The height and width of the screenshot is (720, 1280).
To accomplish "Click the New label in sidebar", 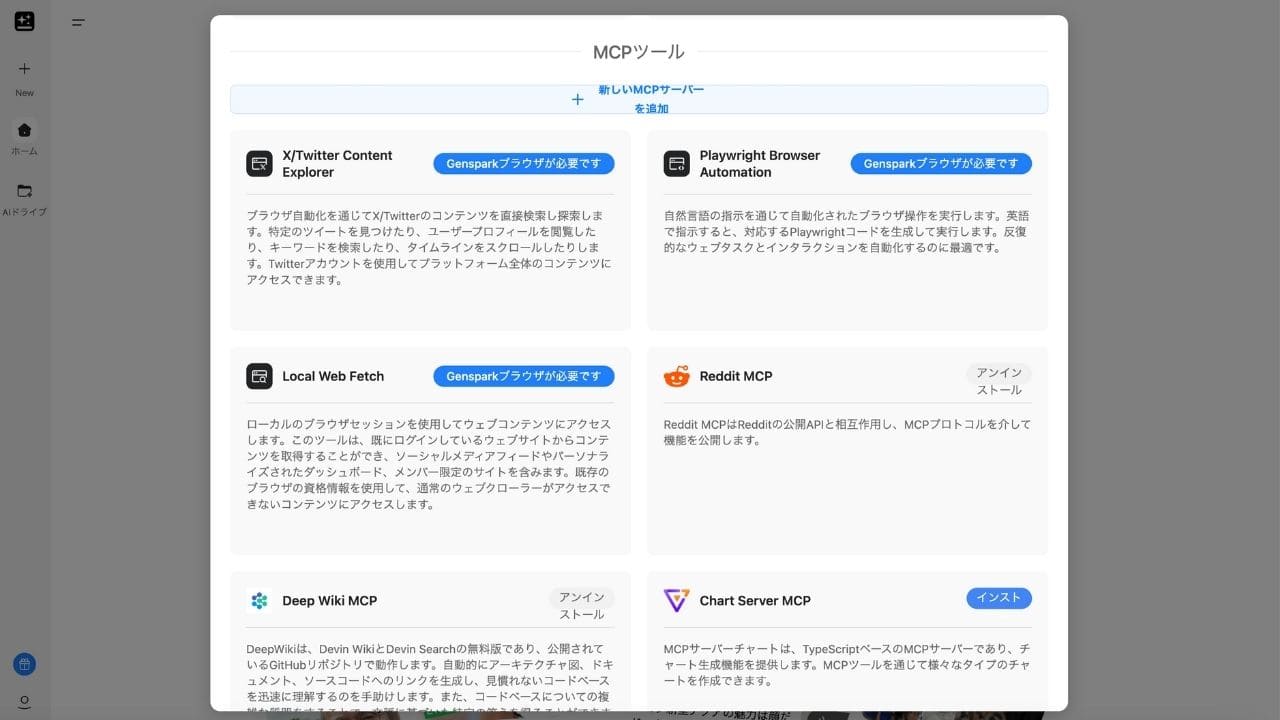I will (x=25, y=93).
